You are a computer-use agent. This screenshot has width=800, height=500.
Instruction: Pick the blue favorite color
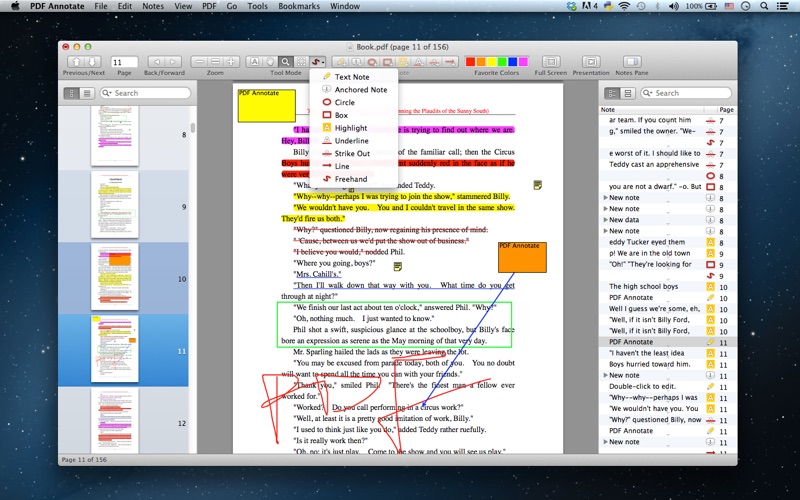512,62
